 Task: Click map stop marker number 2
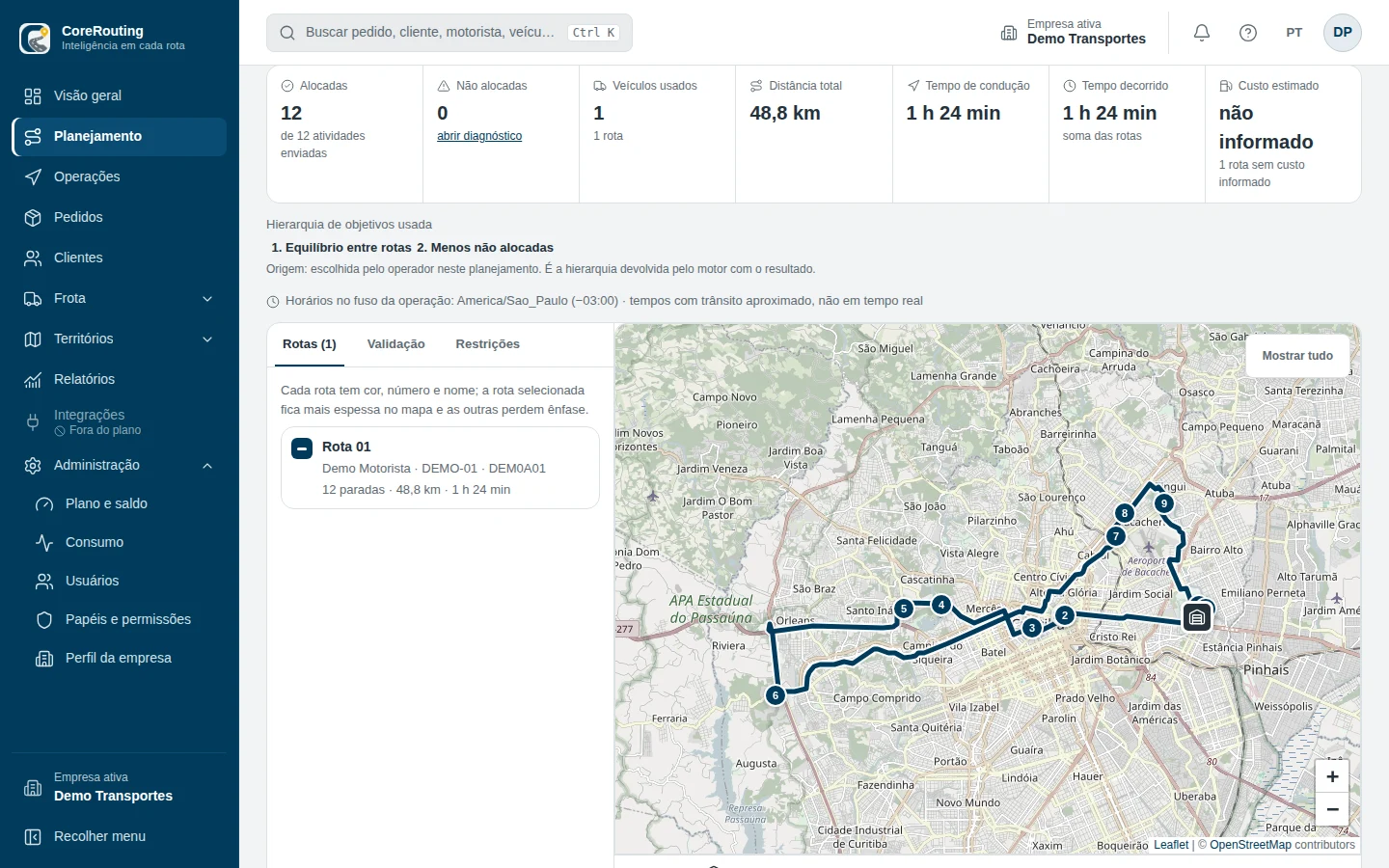[1064, 615]
